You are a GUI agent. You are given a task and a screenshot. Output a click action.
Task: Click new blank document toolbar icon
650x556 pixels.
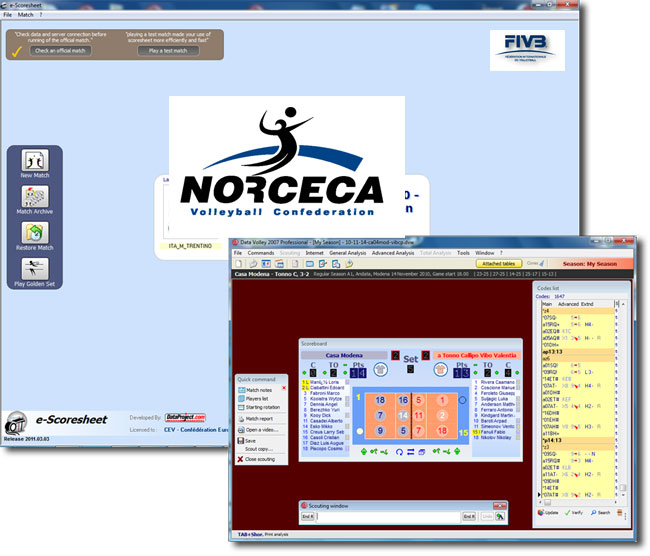(239, 264)
